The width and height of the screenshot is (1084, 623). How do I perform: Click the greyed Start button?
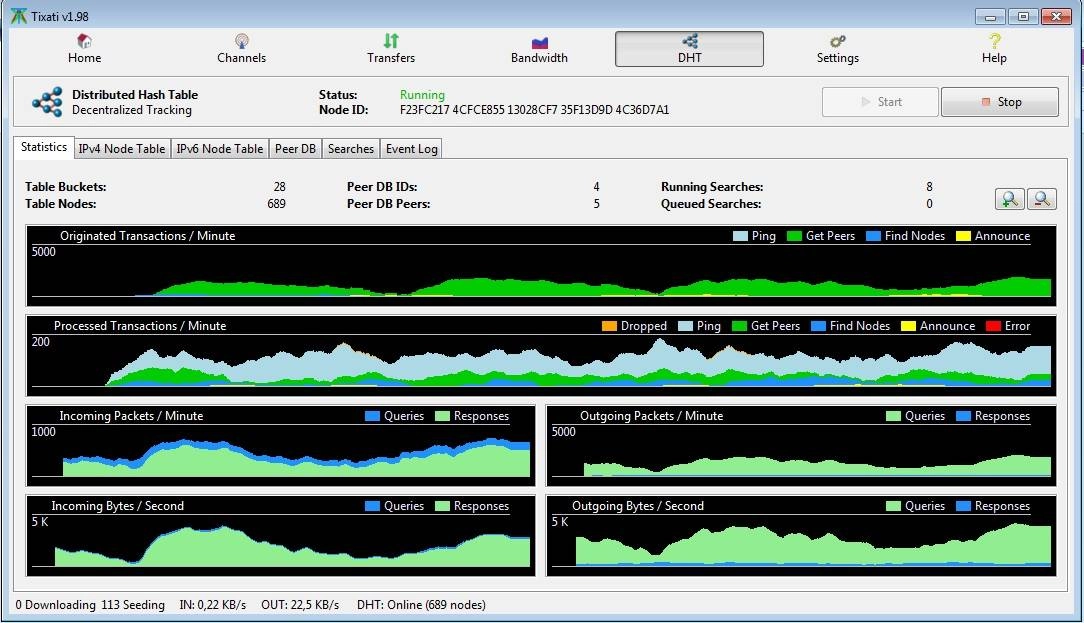click(x=880, y=102)
